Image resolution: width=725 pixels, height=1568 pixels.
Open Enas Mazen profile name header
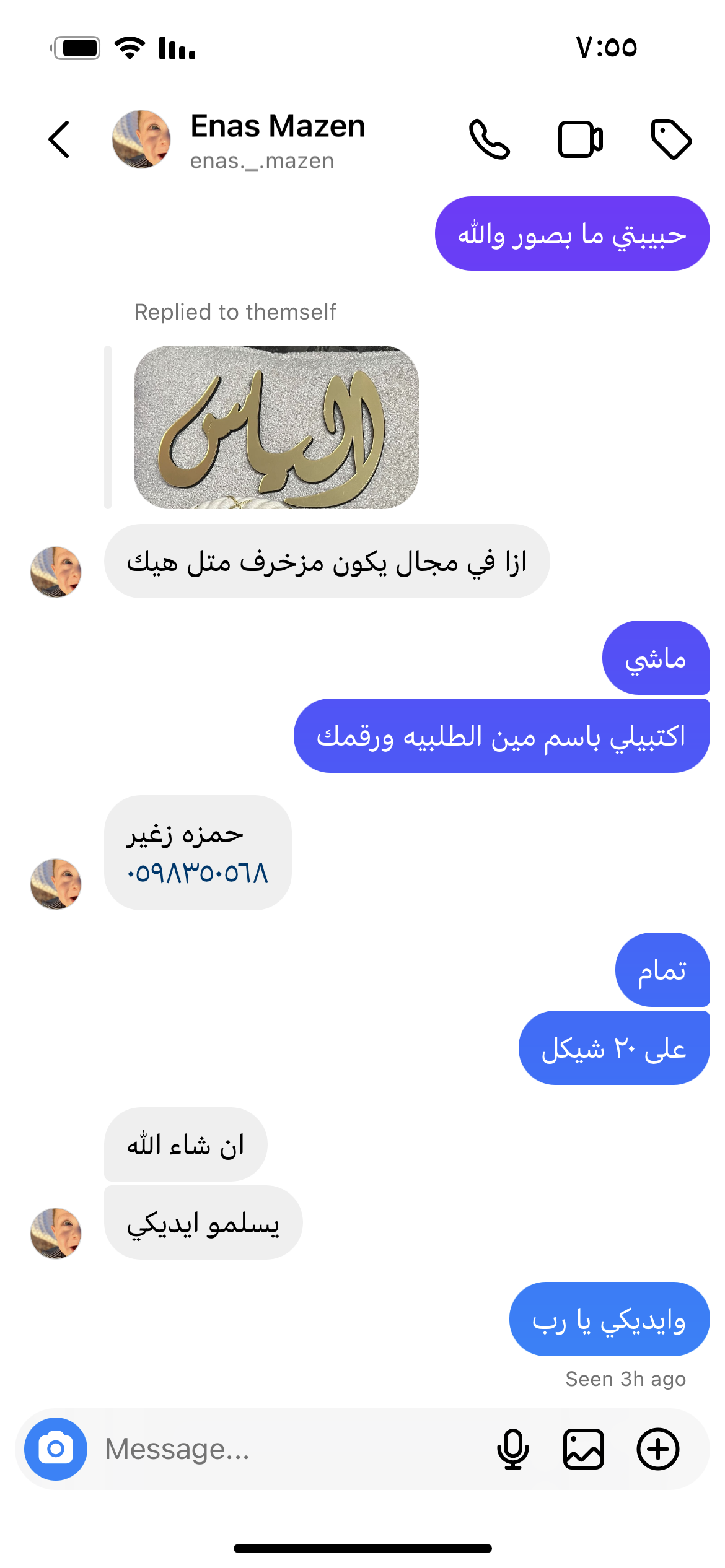tap(278, 126)
